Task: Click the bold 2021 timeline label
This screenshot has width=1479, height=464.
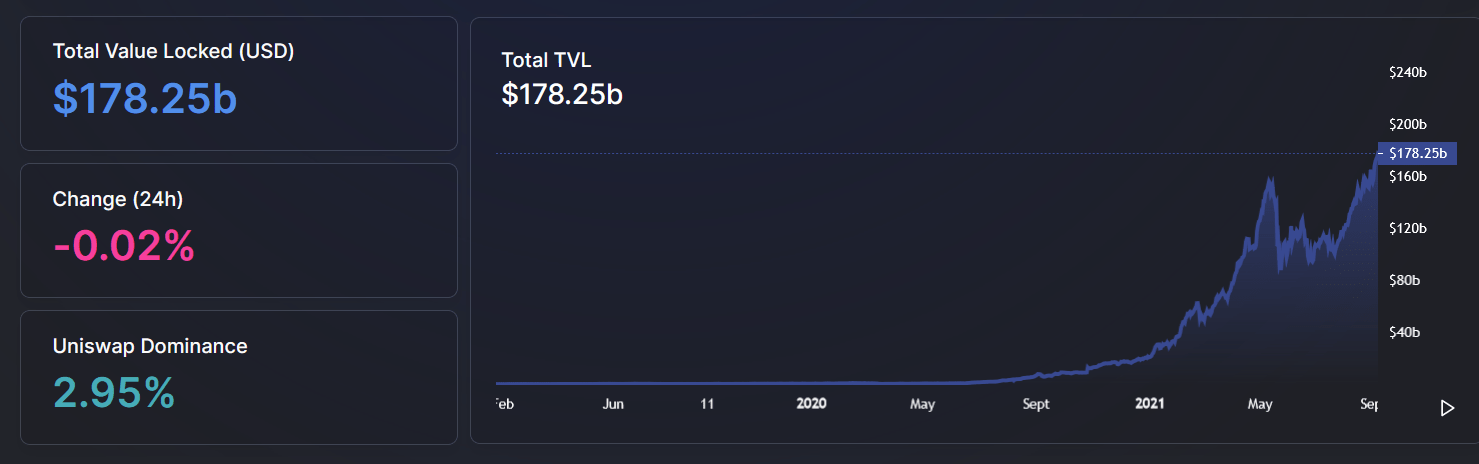Action: click(x=1150, y=404)
